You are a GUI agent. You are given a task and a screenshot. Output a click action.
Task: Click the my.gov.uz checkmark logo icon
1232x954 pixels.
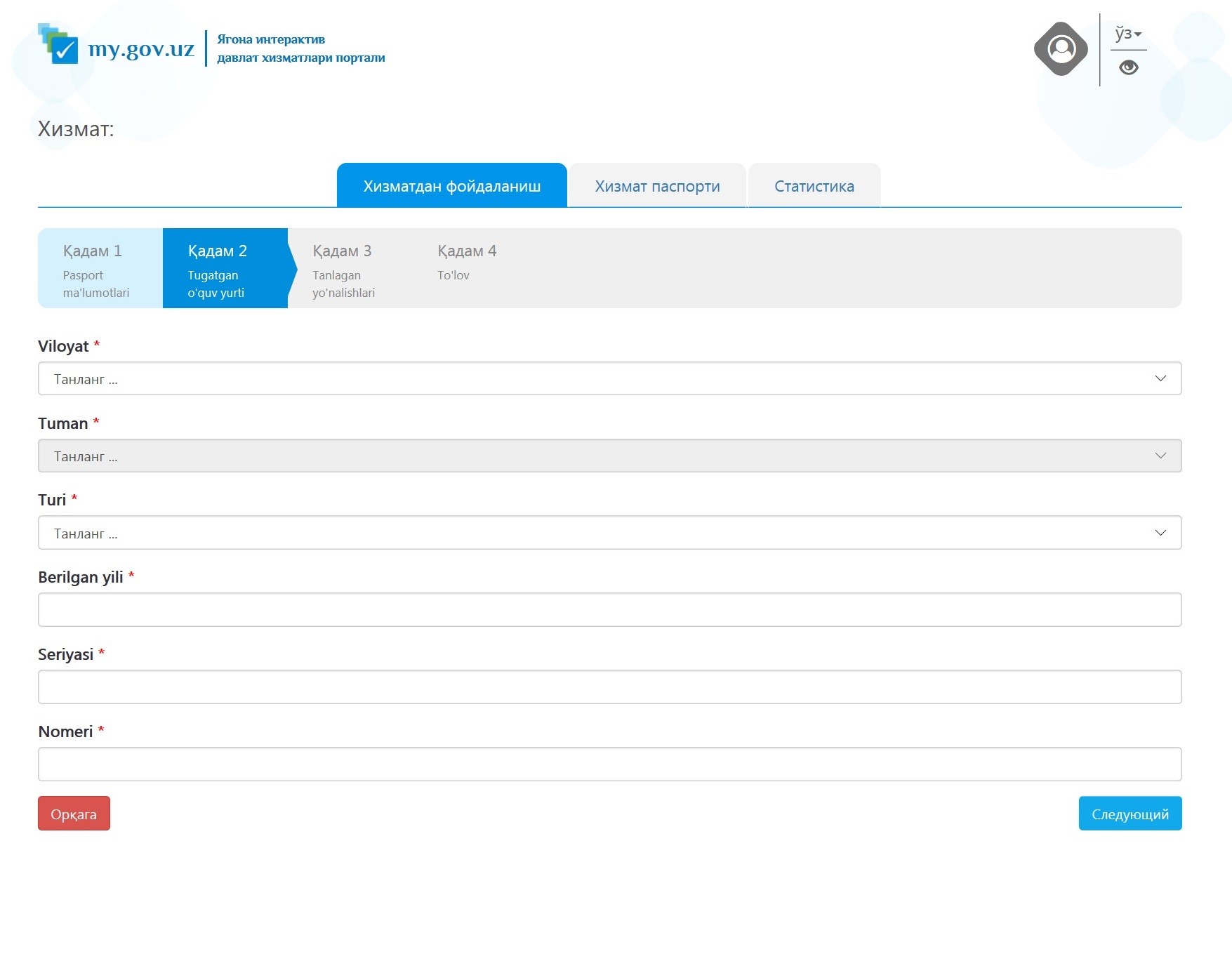(59, 44)
